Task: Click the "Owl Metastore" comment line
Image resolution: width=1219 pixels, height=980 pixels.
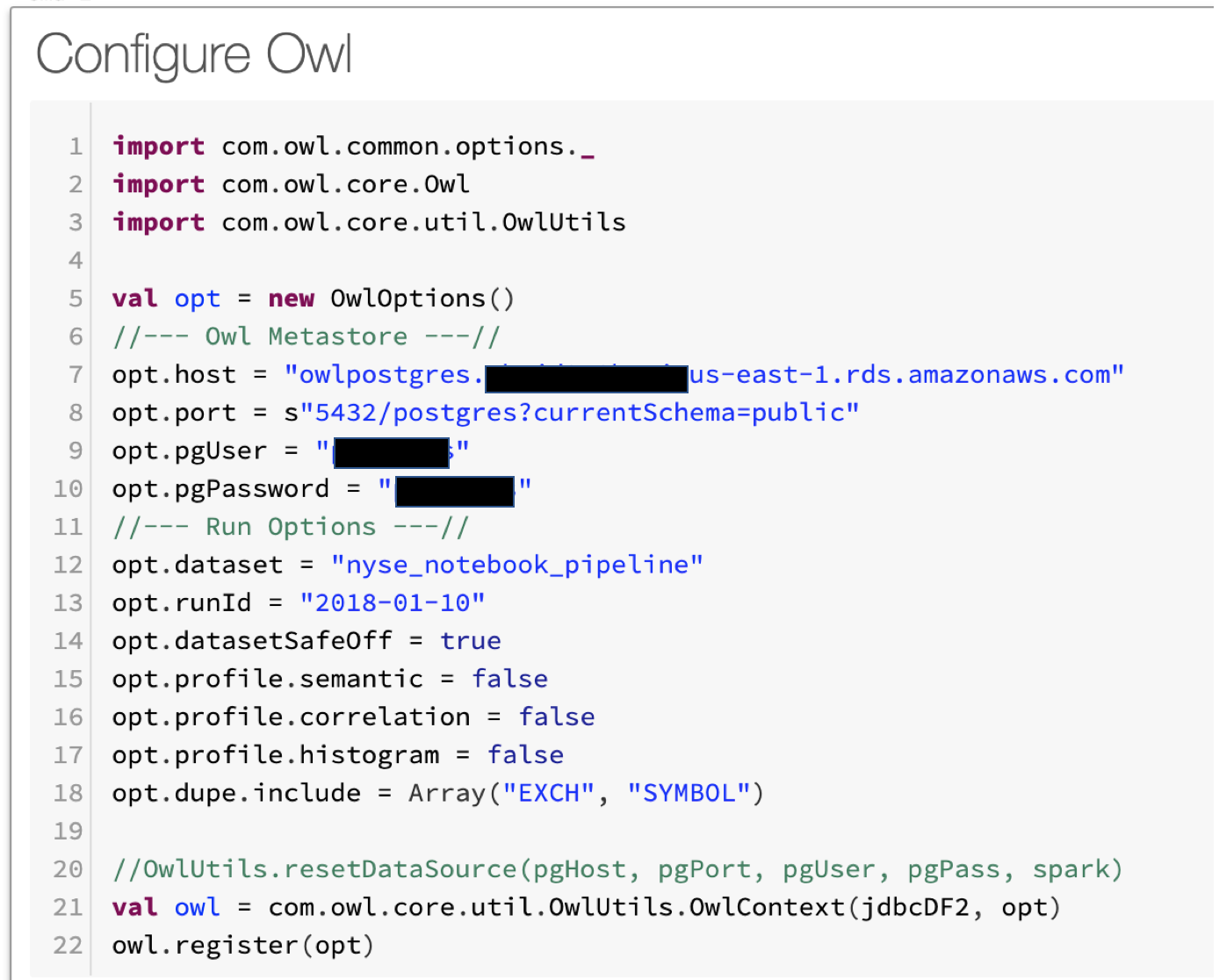Action: (306, 337)
